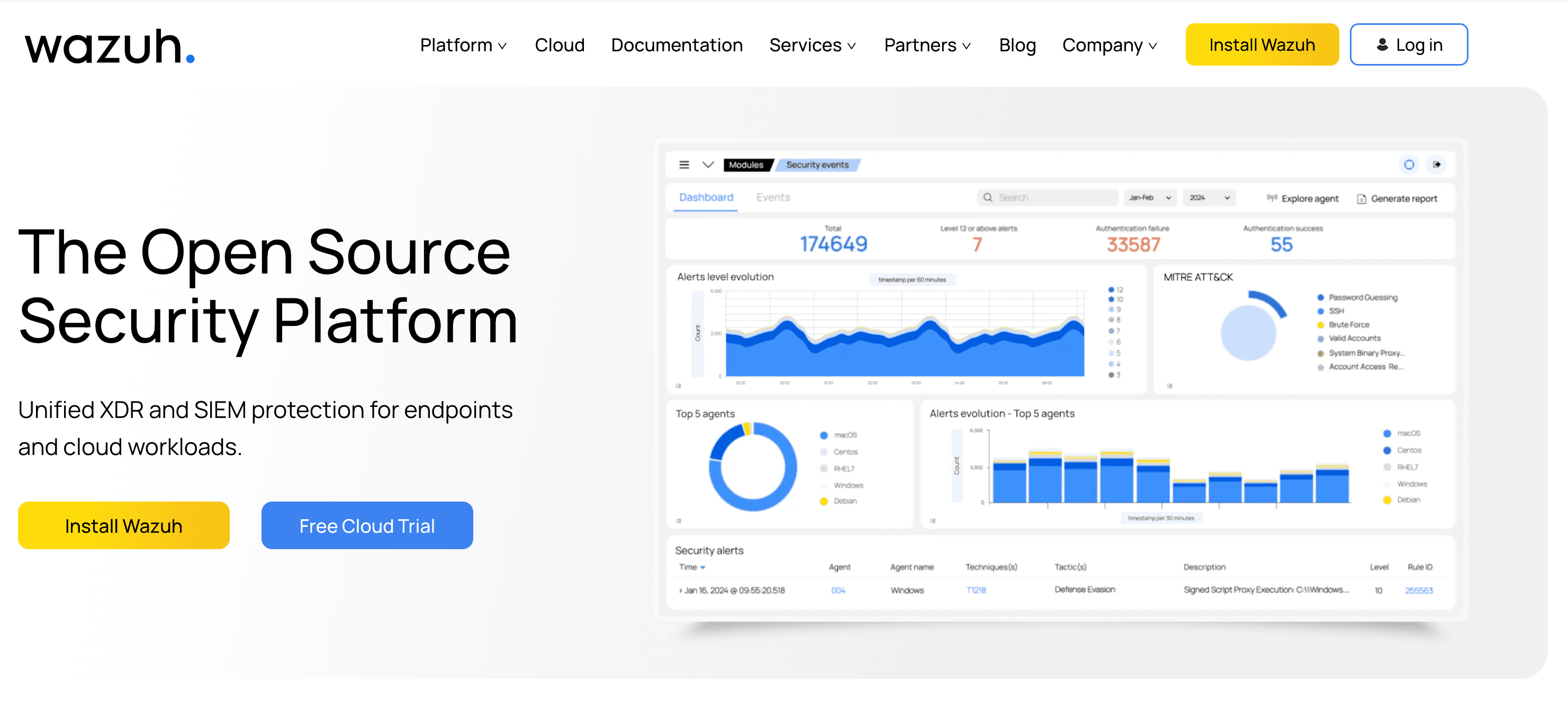Click the SSH legend entry
This screenshot has width=1568, height=710.
click(x=1330, y=311)
